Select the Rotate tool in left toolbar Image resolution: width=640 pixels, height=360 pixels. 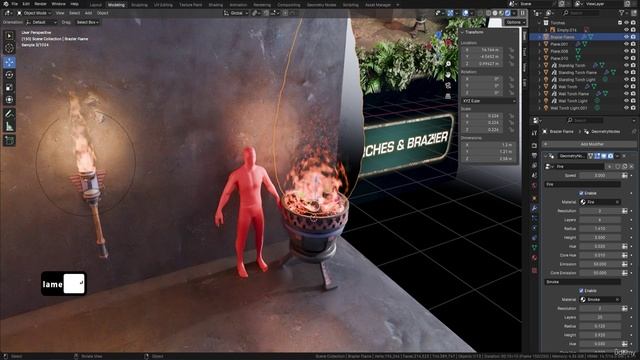click(9, 75)
